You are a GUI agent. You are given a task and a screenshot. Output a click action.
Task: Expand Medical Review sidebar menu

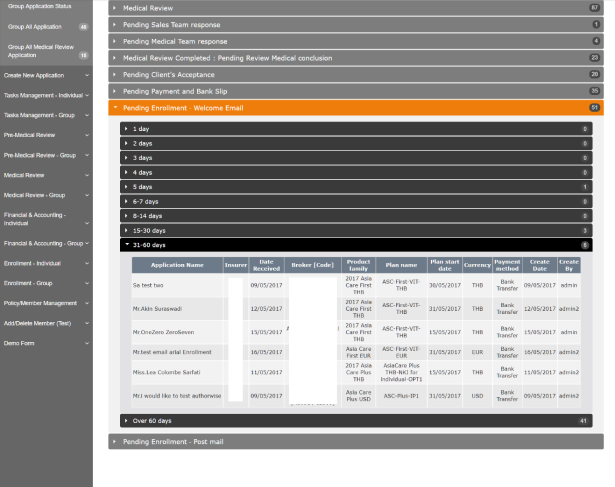[46, 175]
